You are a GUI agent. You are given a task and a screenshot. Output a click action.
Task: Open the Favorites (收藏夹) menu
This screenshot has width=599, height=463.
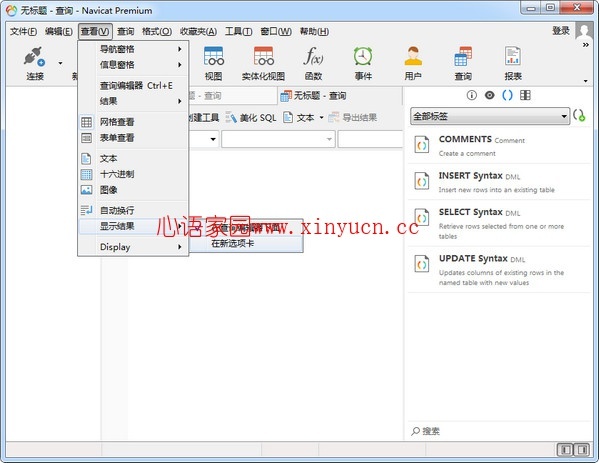(198, 31)
